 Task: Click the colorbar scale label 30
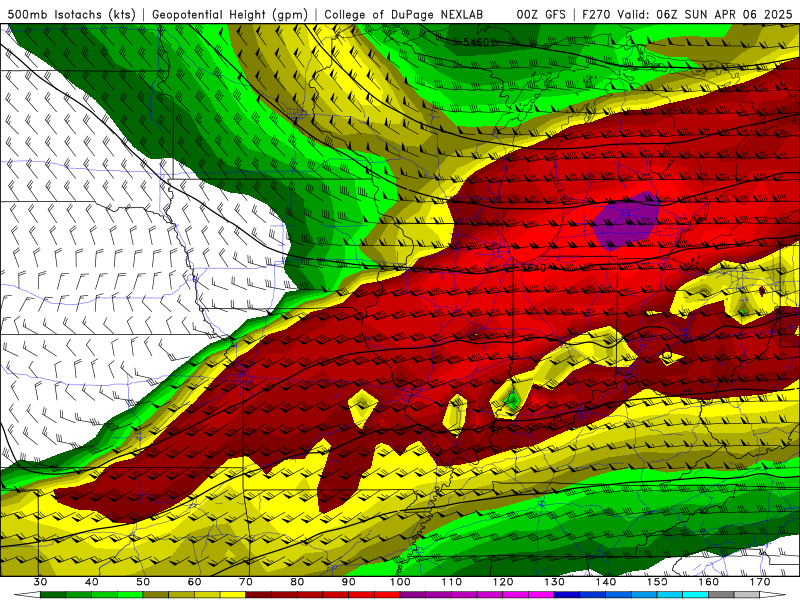tap(40, 582)
